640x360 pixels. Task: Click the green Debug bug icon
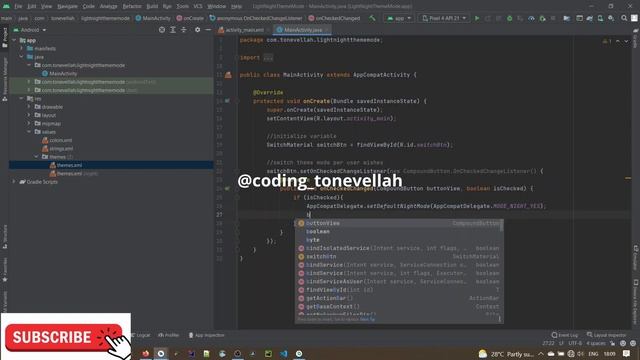tap(509, 18)
